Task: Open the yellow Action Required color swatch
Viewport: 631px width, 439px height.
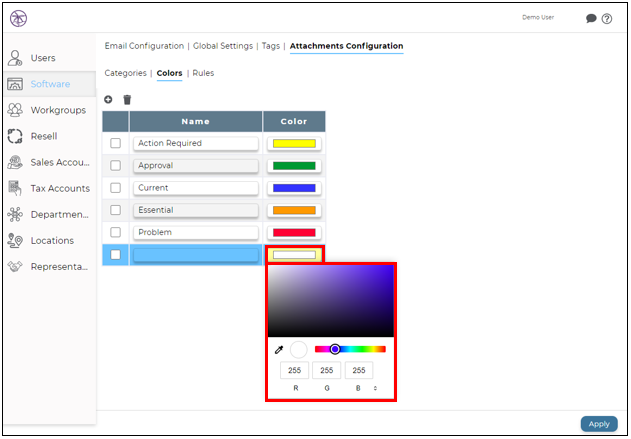Action: click(294, 144)
